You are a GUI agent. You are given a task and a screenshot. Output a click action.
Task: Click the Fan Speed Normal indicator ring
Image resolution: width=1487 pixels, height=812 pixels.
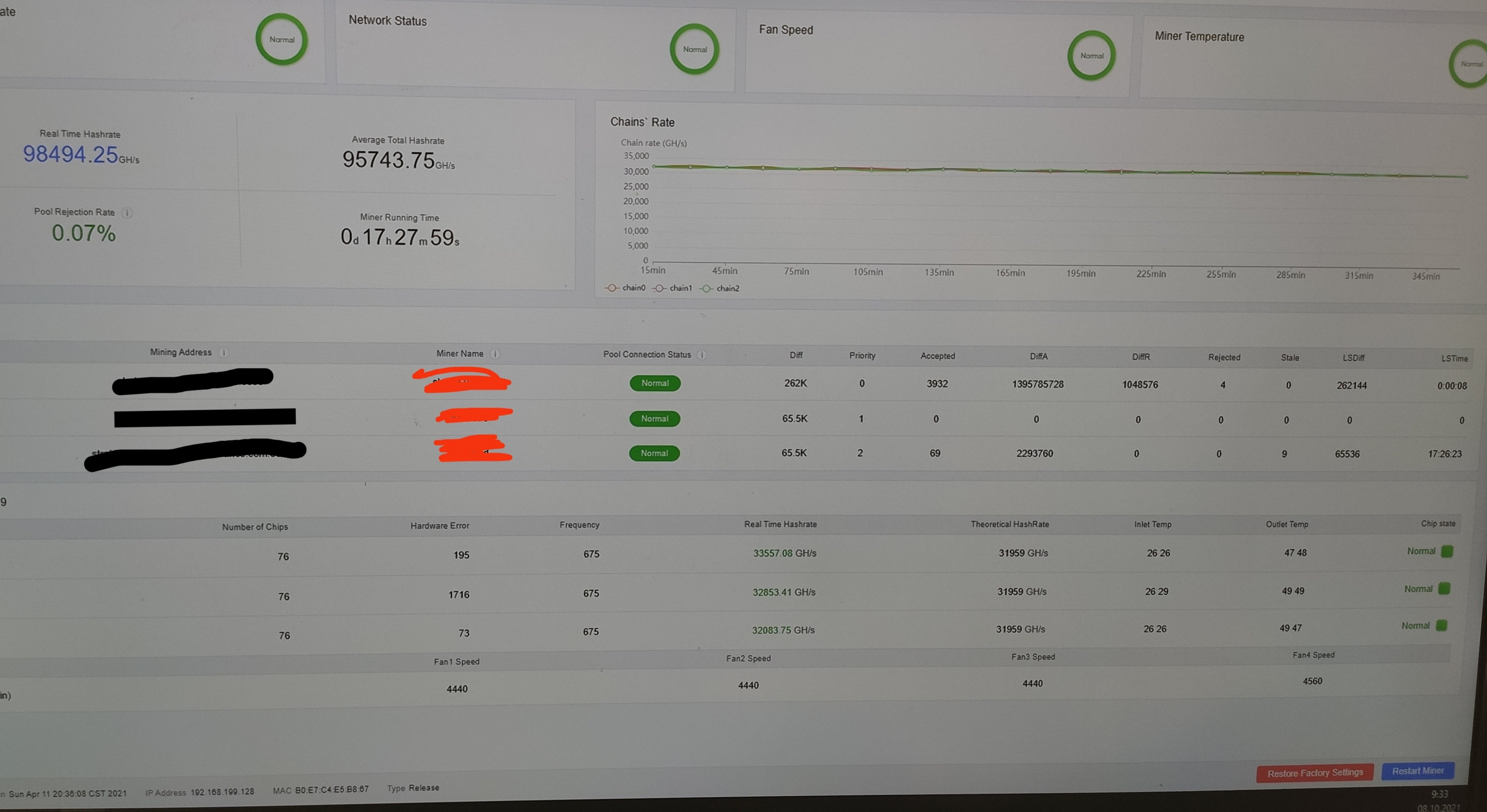point(1092,55)
